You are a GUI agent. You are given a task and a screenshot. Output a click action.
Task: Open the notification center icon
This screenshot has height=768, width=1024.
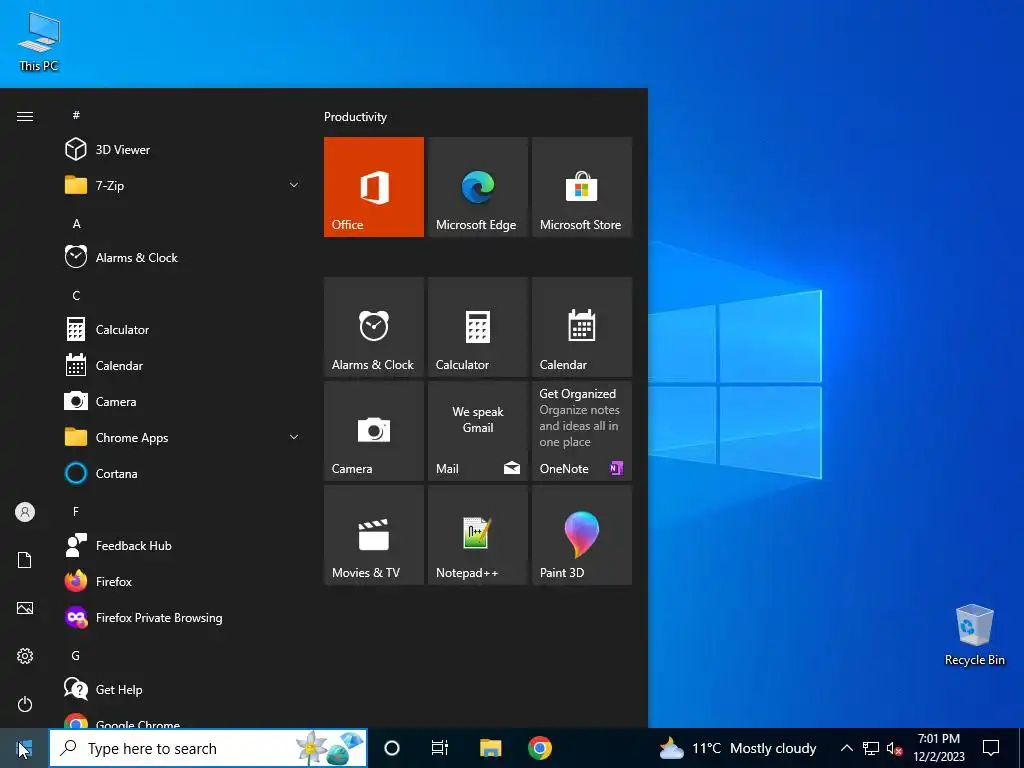point(991,748)
